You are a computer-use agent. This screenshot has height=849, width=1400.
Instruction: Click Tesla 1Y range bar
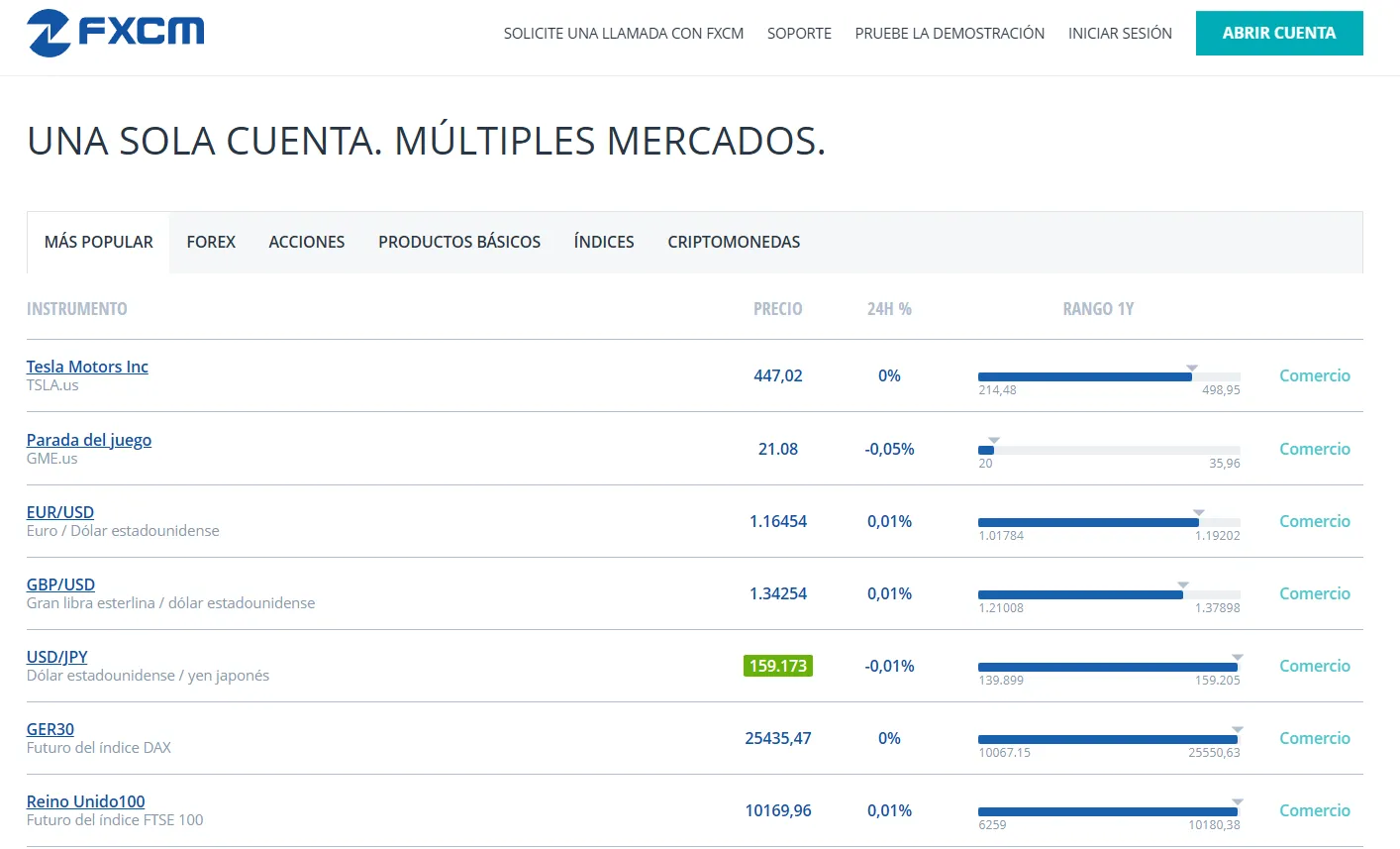click(x=1109, y=377)
